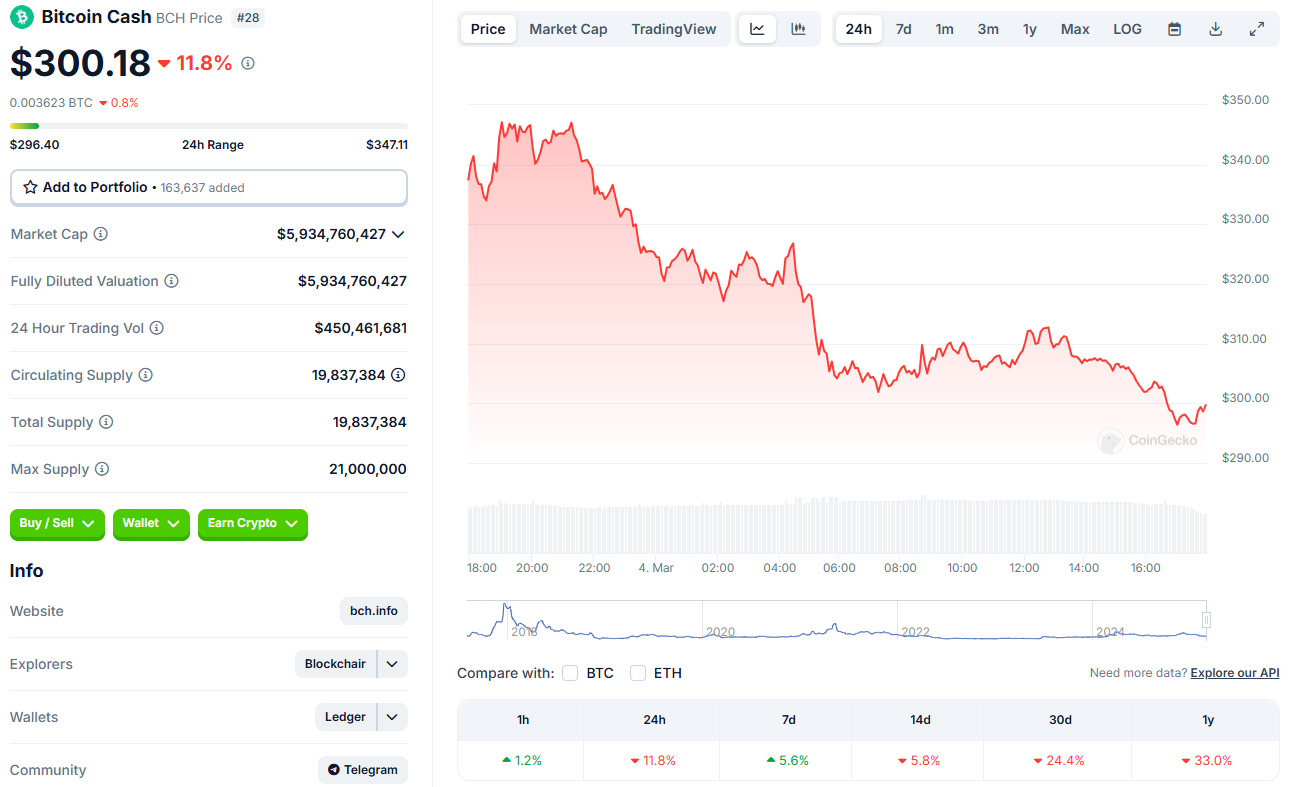Viewport: 1302px width, 787px height.
Task: Open the bch.info website link
Action: pos(374,611)
